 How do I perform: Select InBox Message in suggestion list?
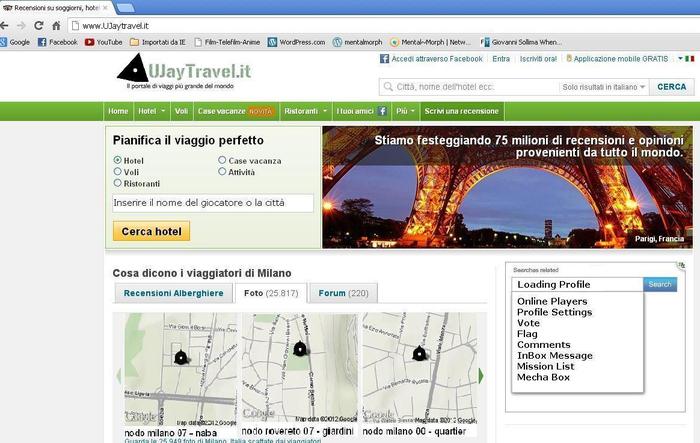tap(555, 355)
